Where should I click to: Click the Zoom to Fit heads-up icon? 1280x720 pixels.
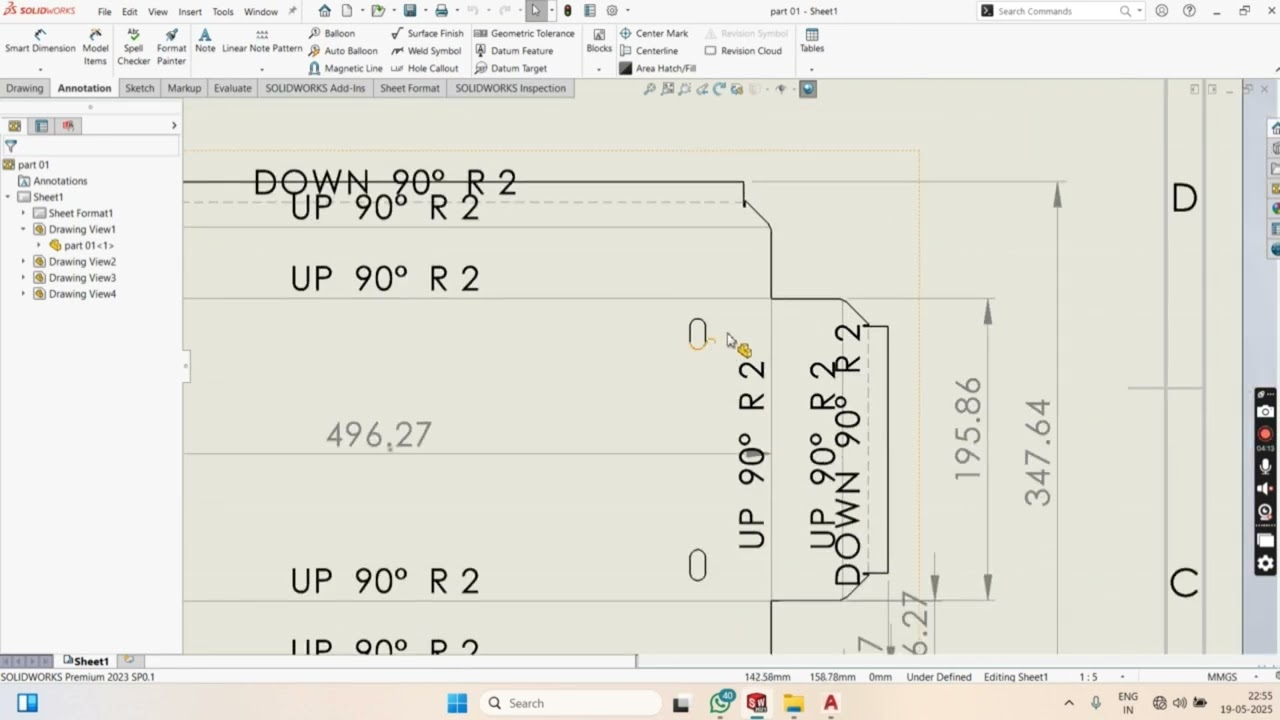pos(649,89)
